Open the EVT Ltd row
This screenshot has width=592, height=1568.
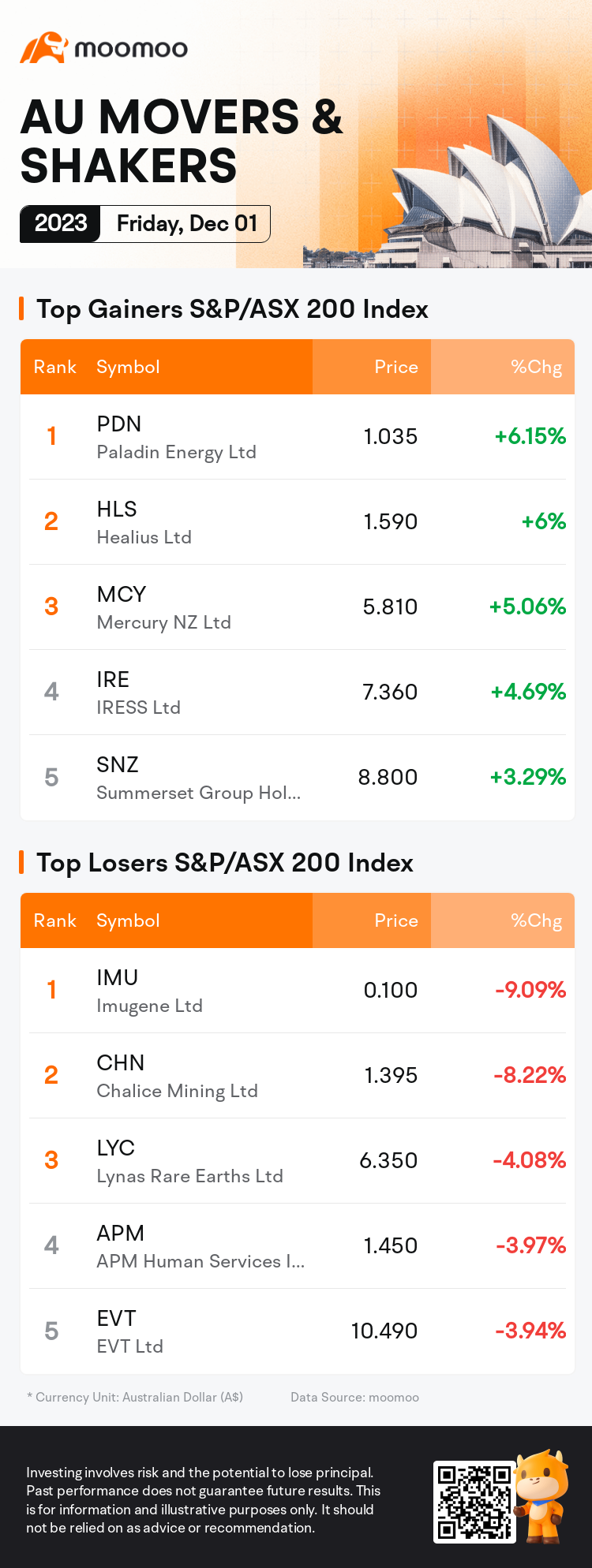(297, 1331)
